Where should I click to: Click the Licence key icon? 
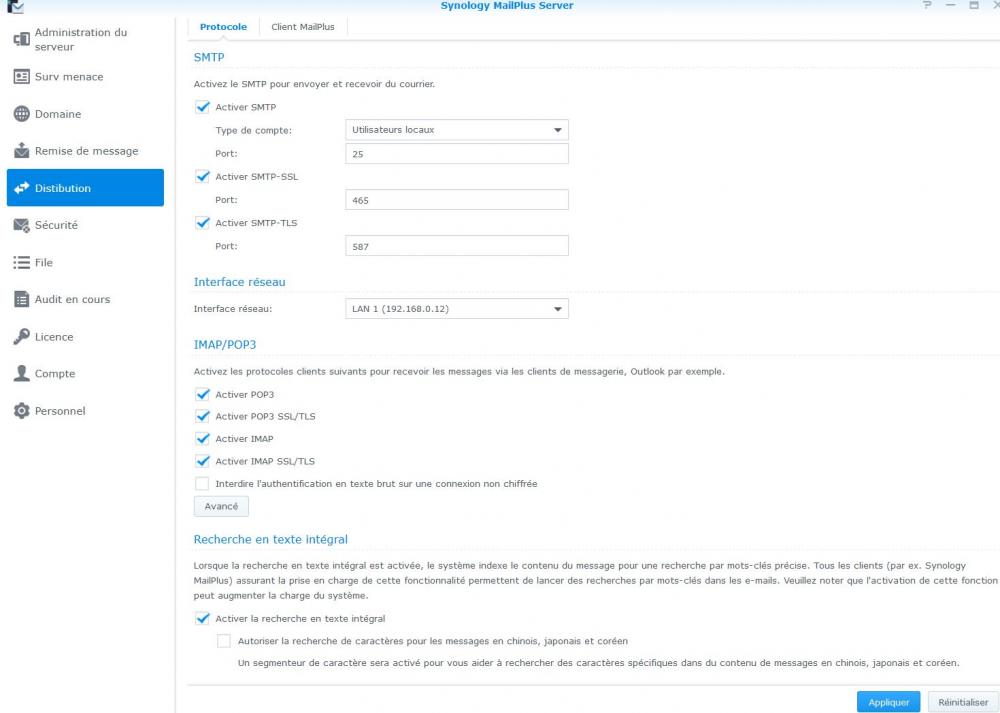coord(22,337)
